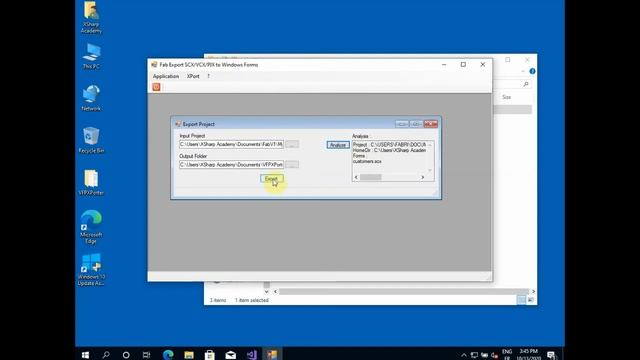
Task: Click the Analyze button
Action: (338, 145)
